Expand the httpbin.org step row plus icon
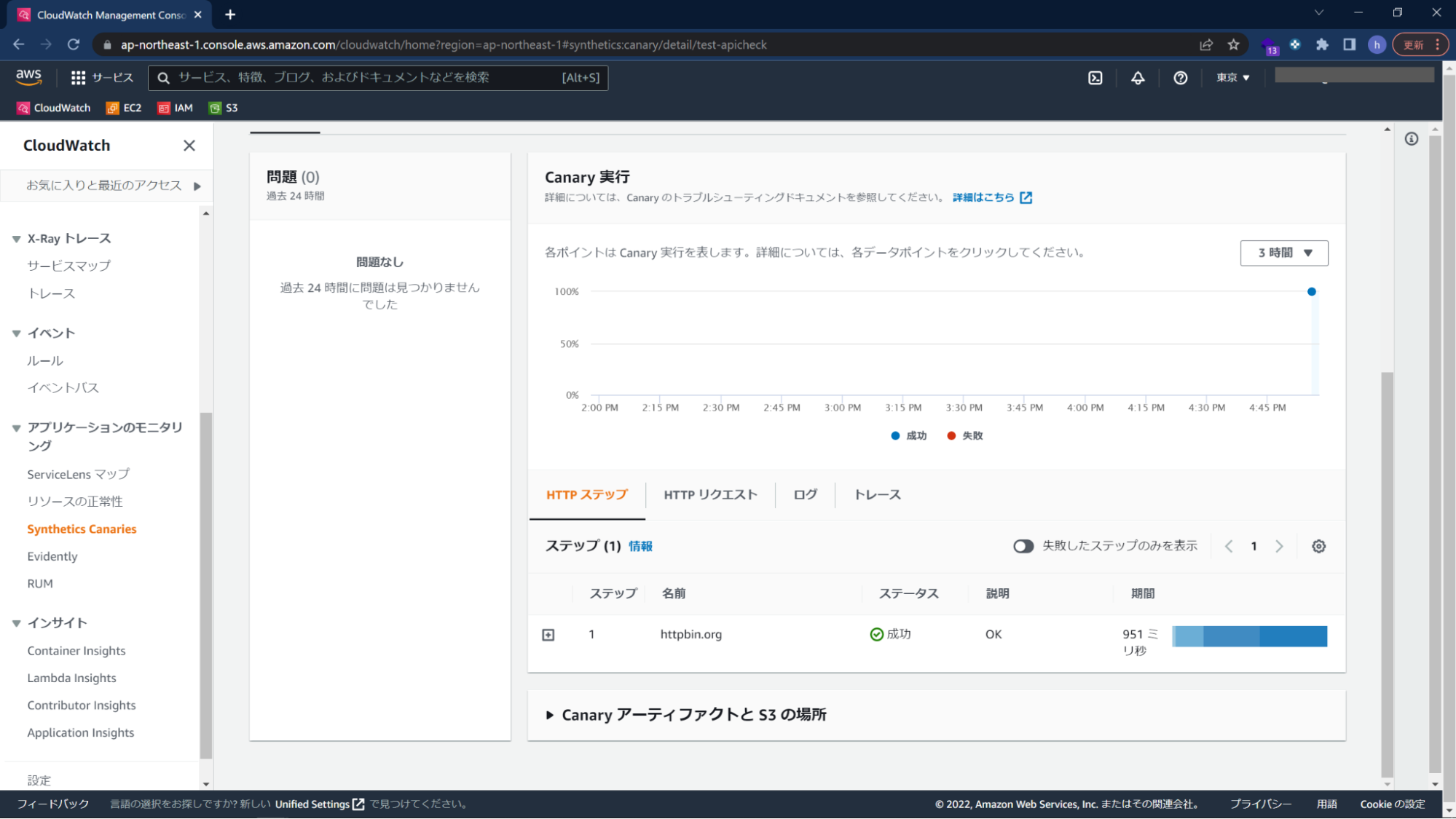Viewport: 1456px width, 819px height. click(x=548, y=635)
